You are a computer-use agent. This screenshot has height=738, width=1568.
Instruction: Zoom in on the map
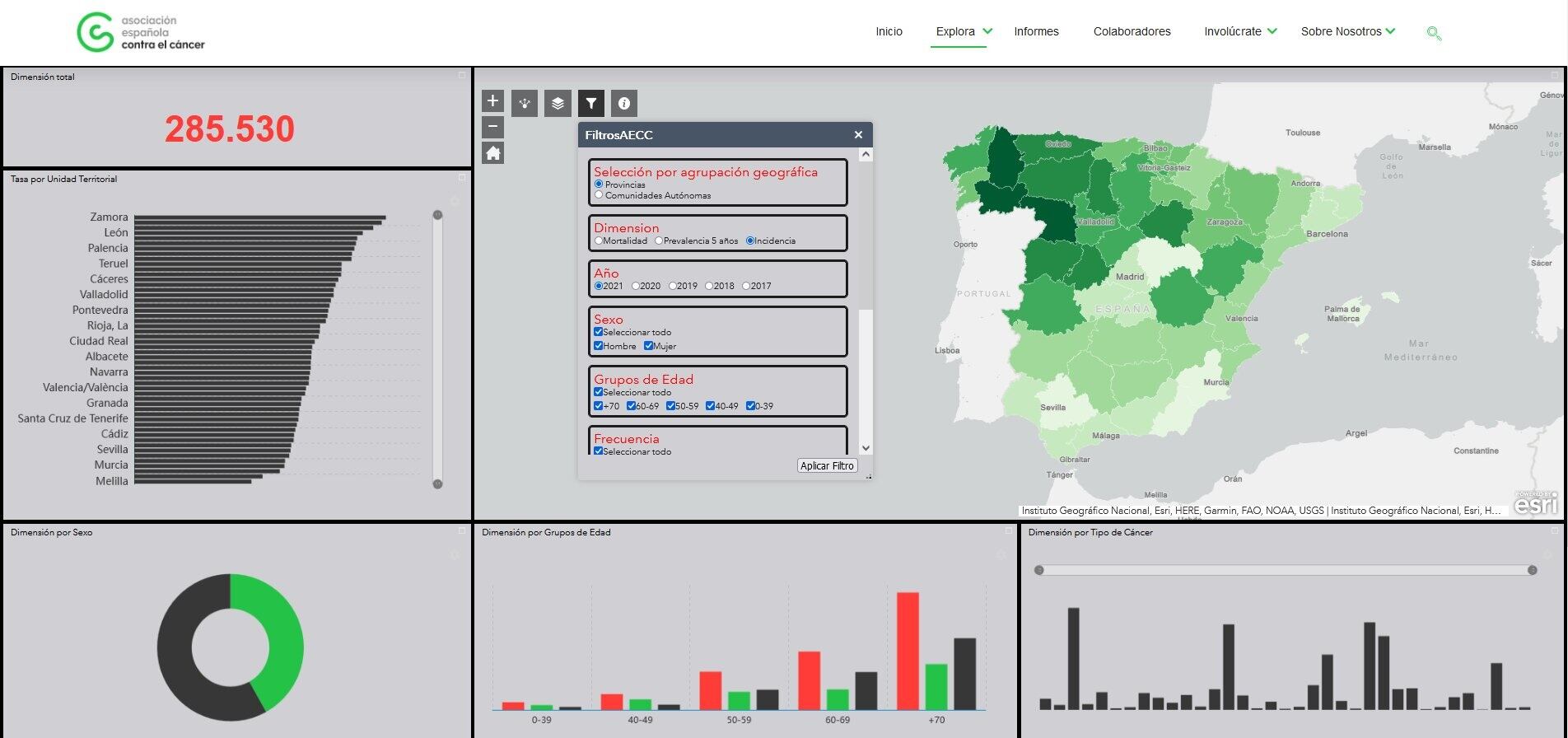click(x=492, y=101)
